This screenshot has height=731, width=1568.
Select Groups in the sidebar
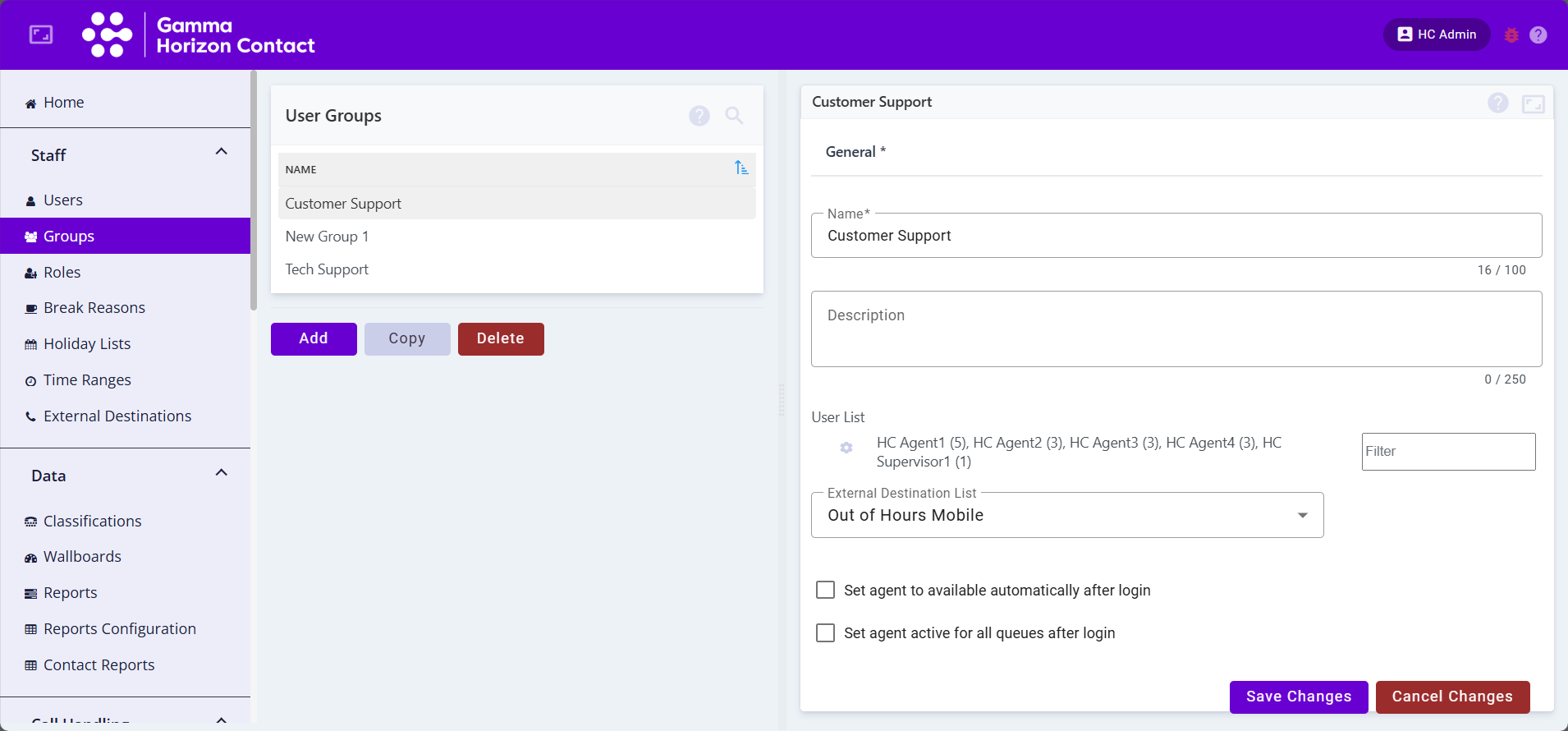(126, 236)
